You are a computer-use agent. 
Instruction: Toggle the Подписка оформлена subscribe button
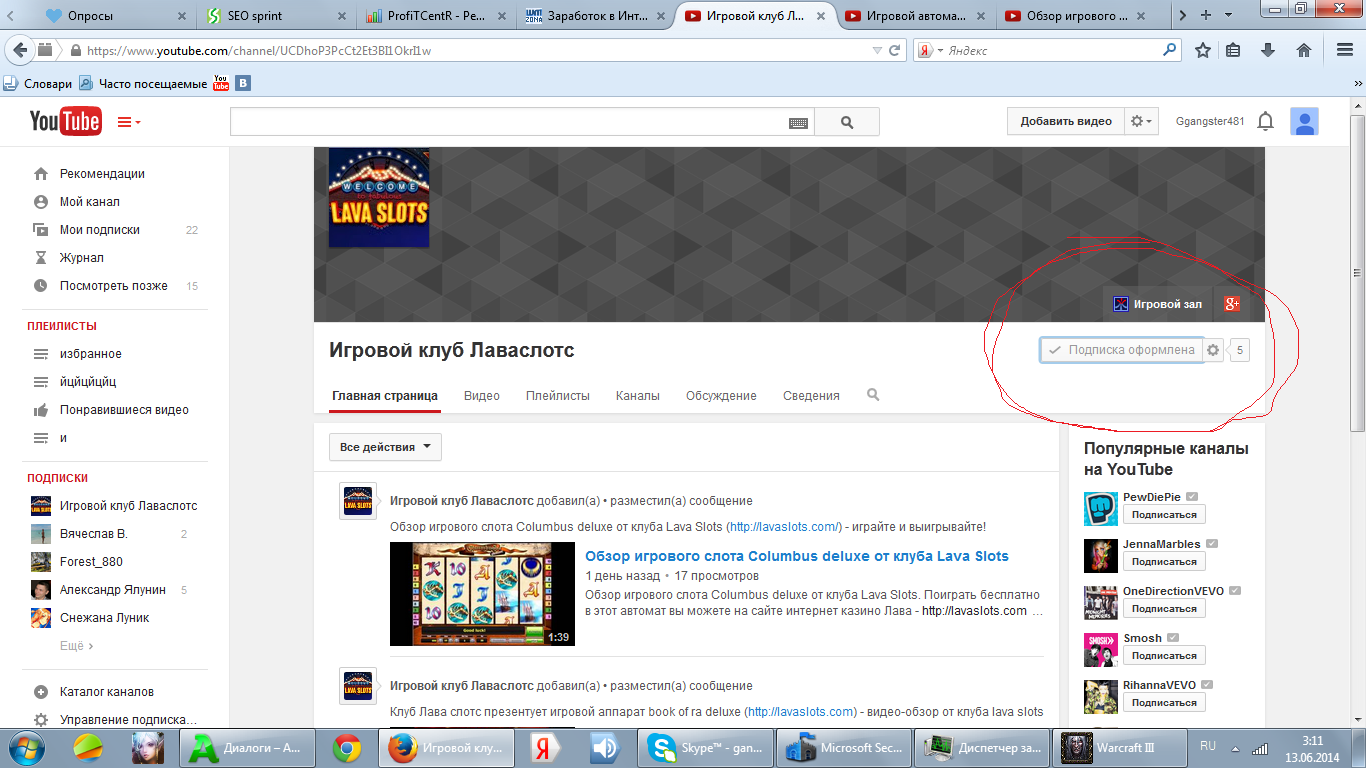[1121, 350]
